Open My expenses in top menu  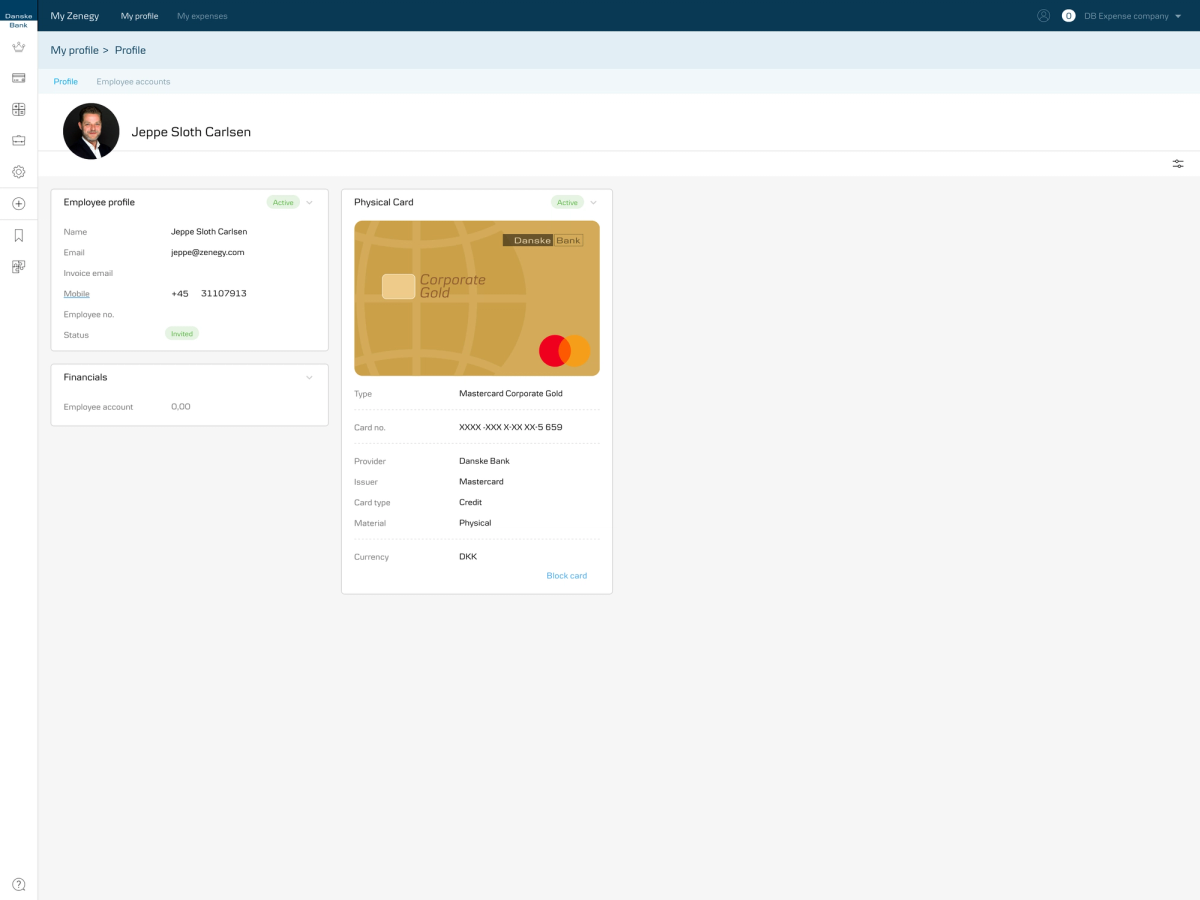pos(202,16)
